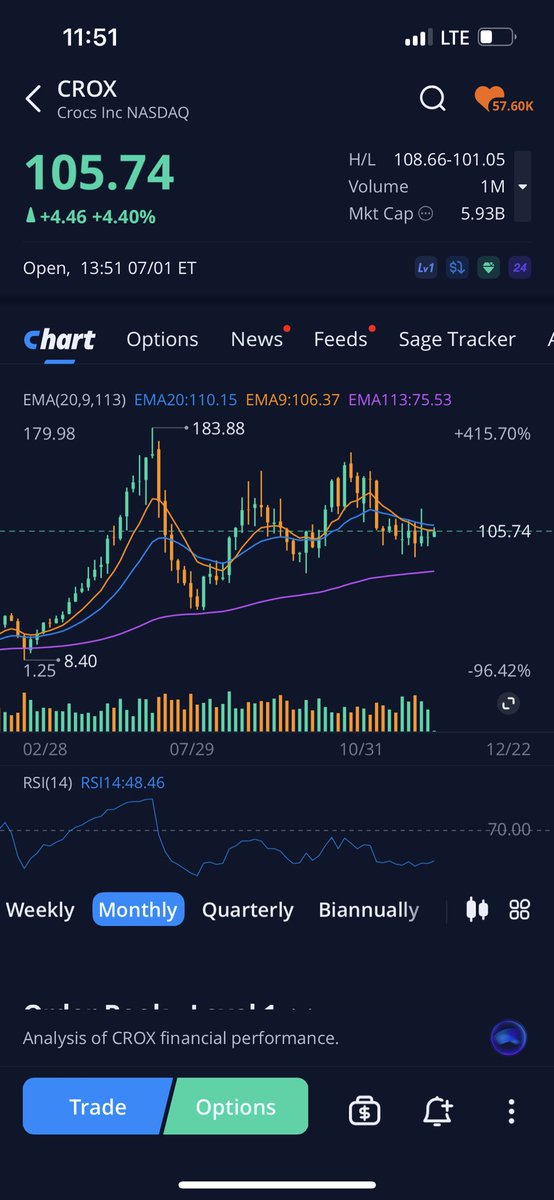This screenshot has height=1200, width=554.
Task: Open the search magnifier icon
Action: [432, 98]
